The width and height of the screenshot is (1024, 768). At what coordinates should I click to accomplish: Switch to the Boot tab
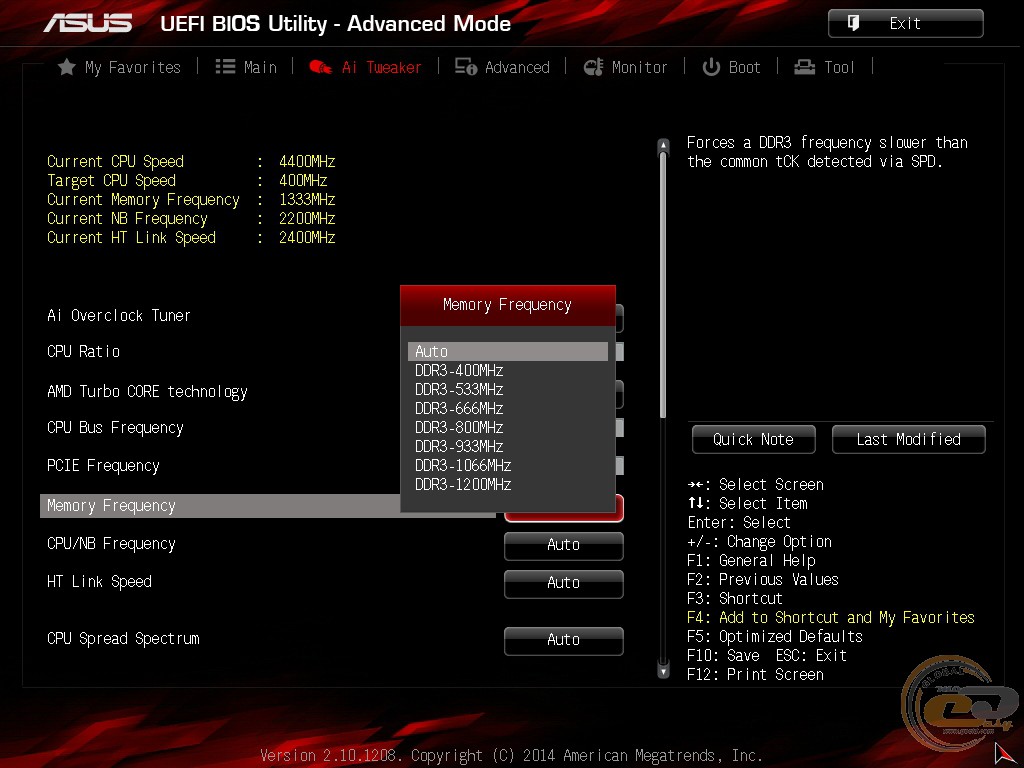coord(731,67)
